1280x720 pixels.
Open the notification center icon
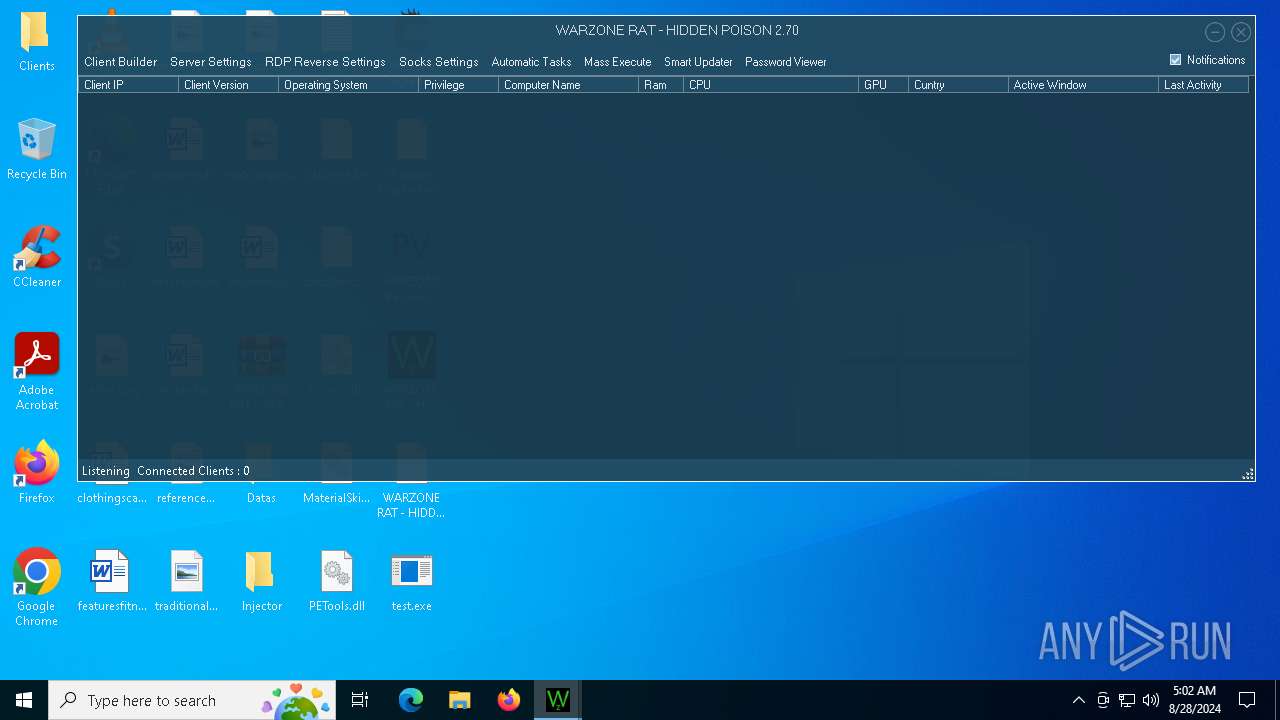(1247, 700)
